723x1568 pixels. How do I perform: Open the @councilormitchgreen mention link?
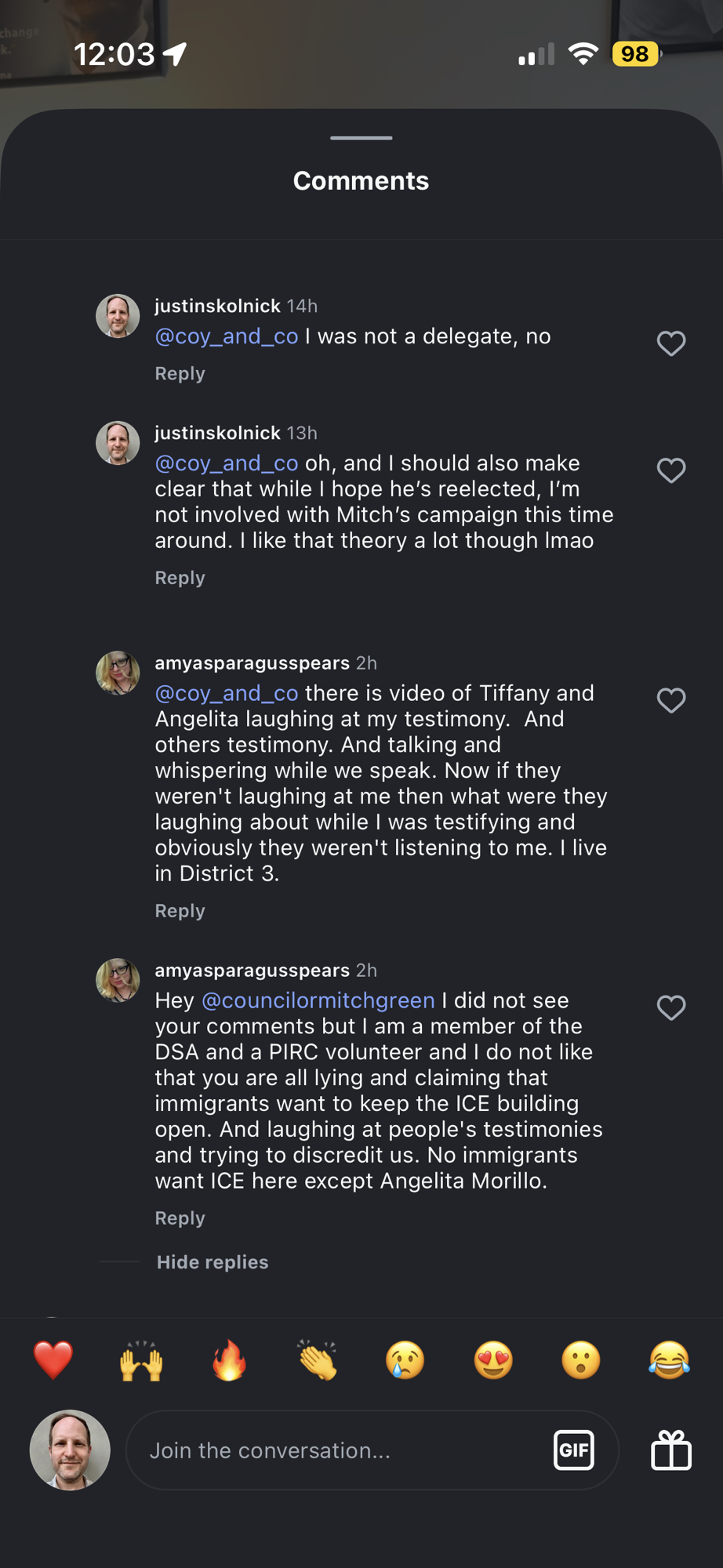click(318, 1000)
